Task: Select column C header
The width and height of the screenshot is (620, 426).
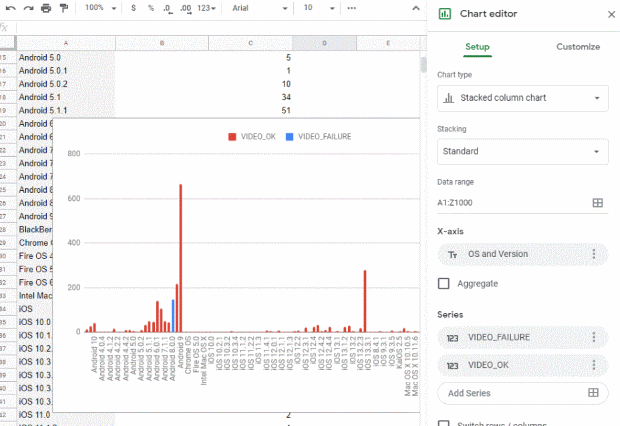Action: 250,43
